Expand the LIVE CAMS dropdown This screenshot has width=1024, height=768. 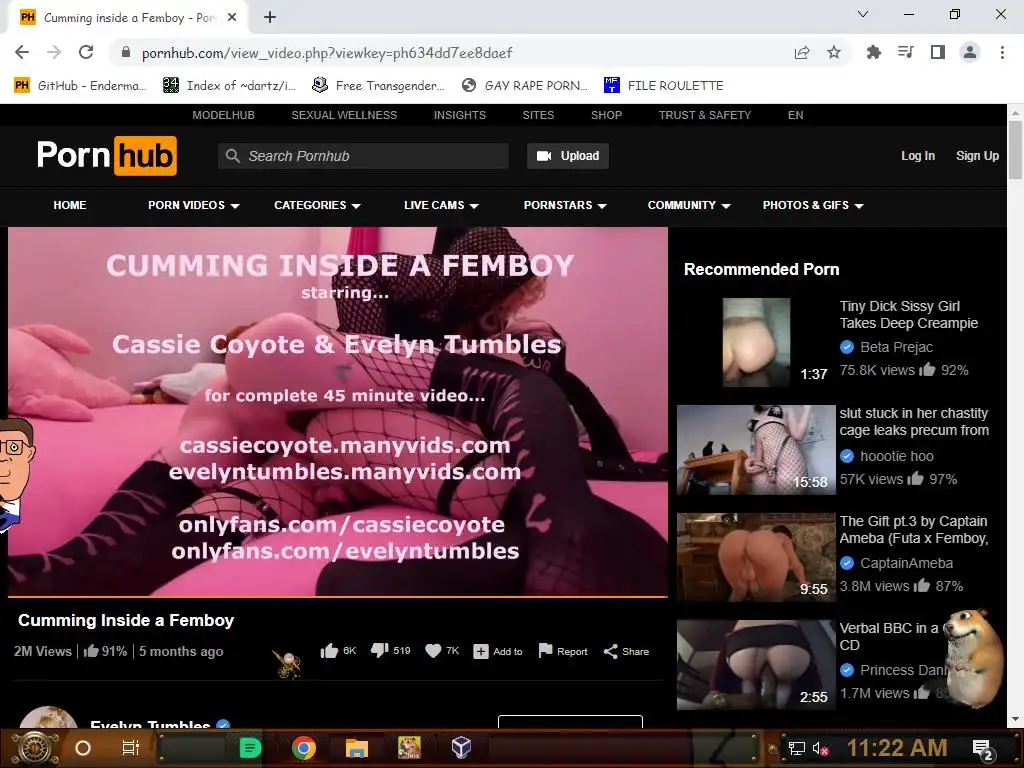441,205
